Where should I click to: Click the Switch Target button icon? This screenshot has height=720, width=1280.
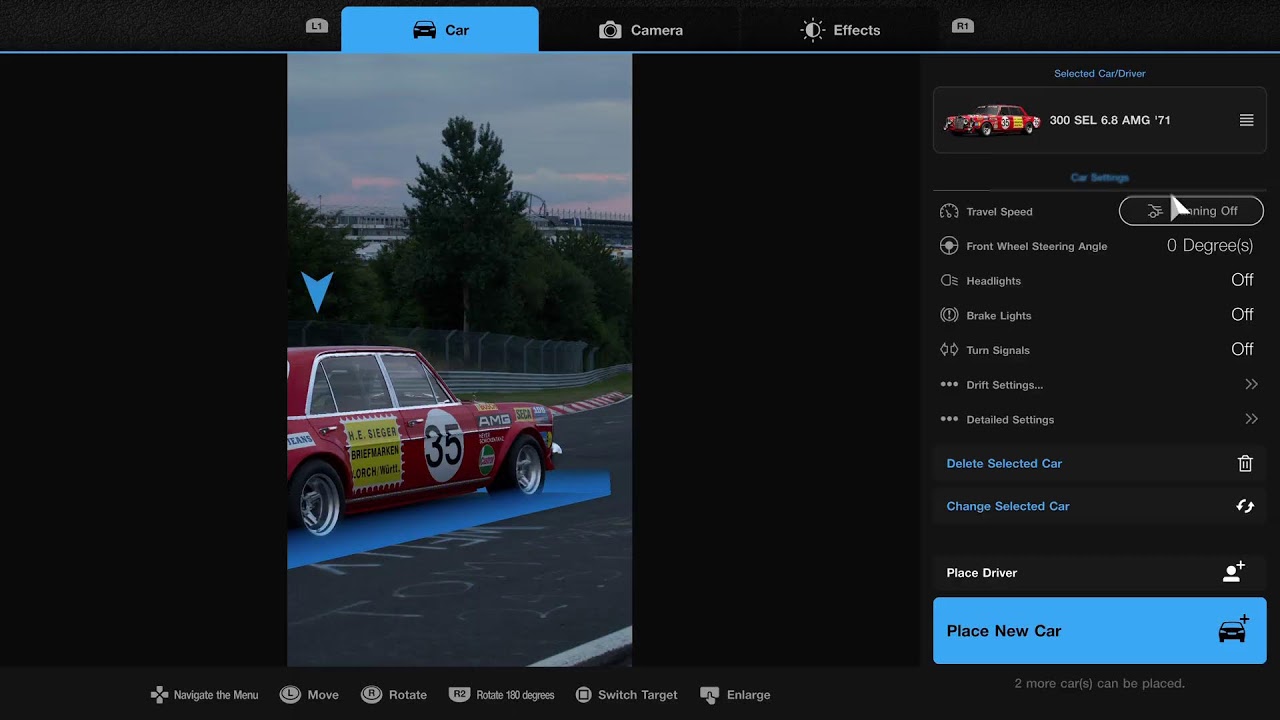point(584,694)
